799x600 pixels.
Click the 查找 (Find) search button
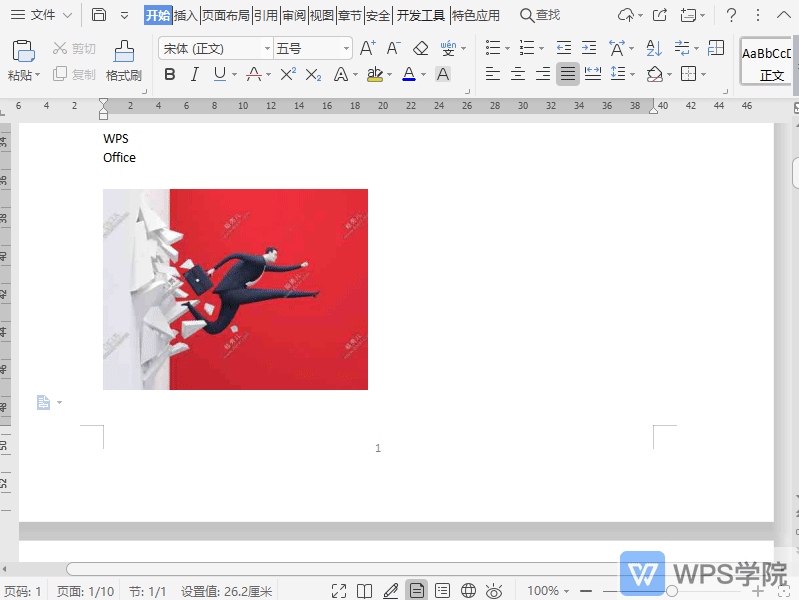click(540, 15)
